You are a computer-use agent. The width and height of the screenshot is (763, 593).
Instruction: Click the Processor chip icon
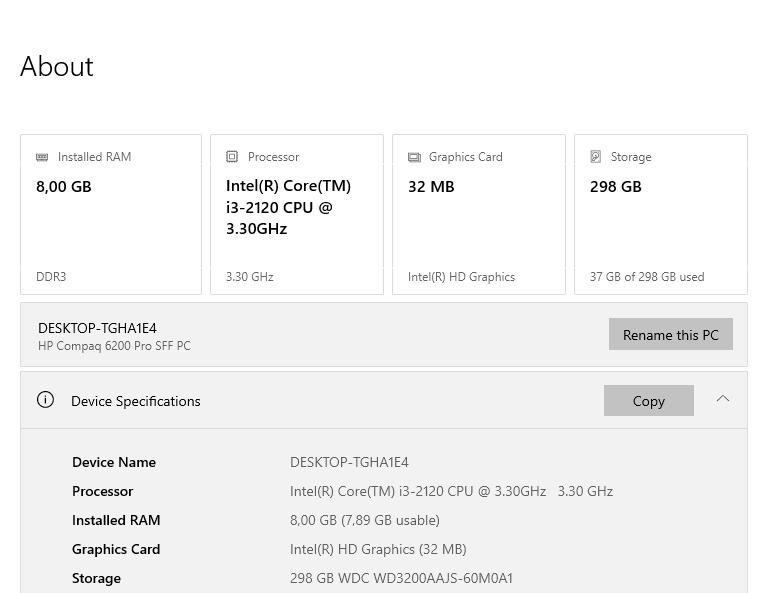(232, 157)
